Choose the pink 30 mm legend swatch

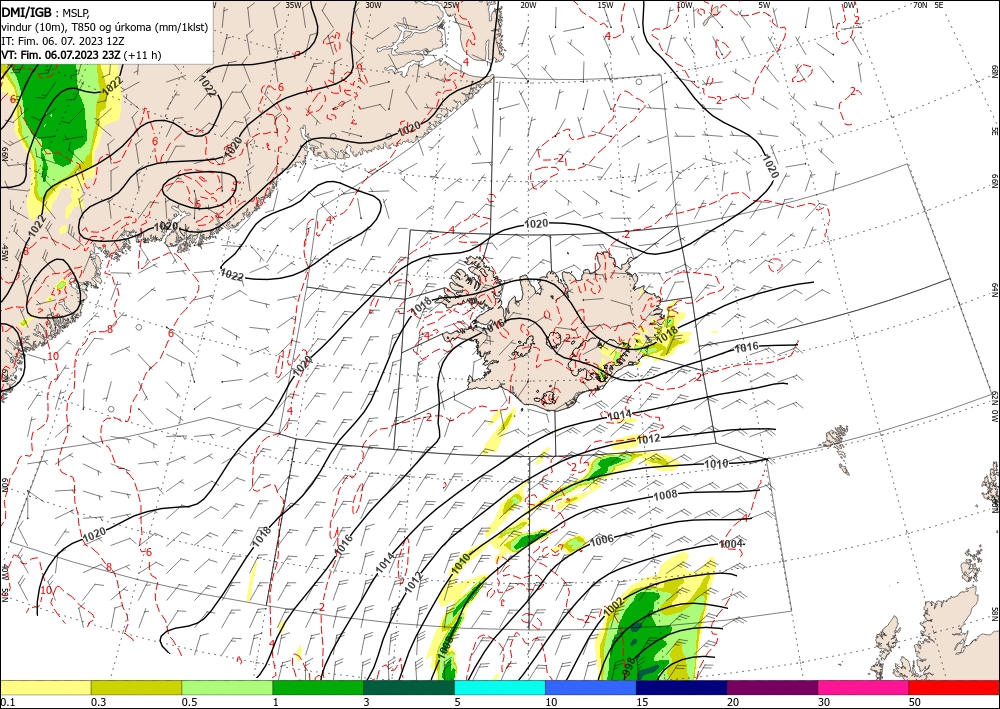coord(864,687)
